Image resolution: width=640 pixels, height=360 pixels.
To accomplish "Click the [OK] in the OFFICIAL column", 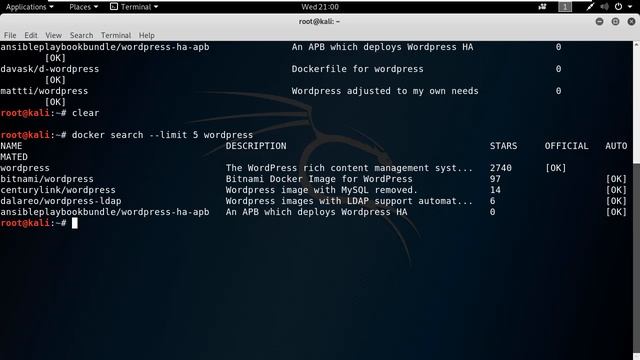I will pyautogui.click(x=556, y=168).
